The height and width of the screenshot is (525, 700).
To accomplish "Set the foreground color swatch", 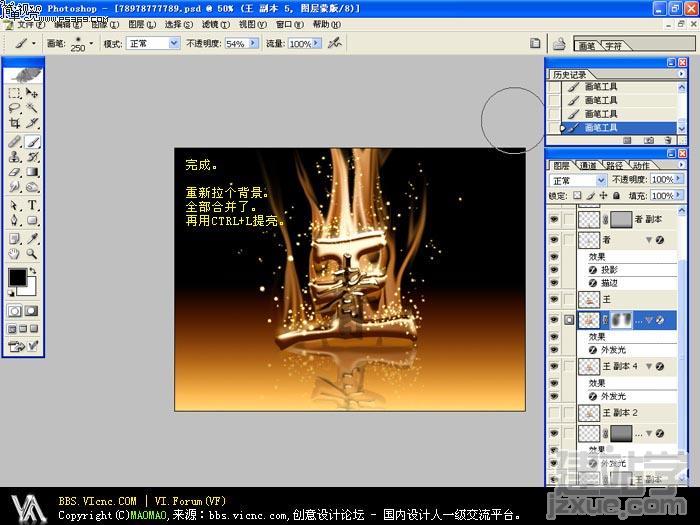I will tap(17, 277).
